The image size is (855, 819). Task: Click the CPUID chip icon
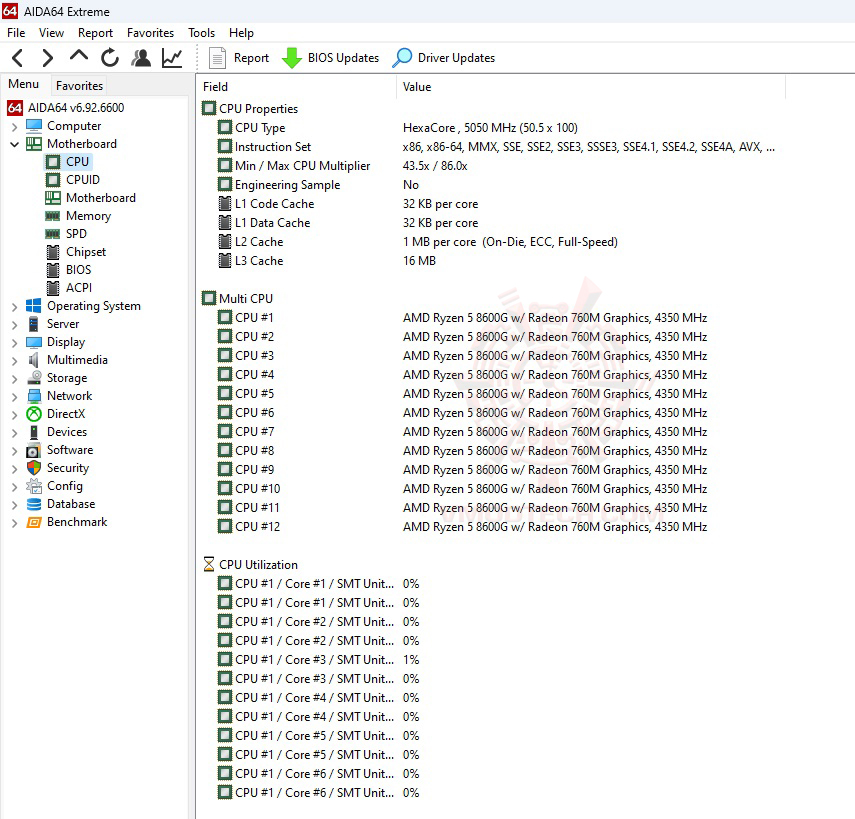click(x=53, y=180)
